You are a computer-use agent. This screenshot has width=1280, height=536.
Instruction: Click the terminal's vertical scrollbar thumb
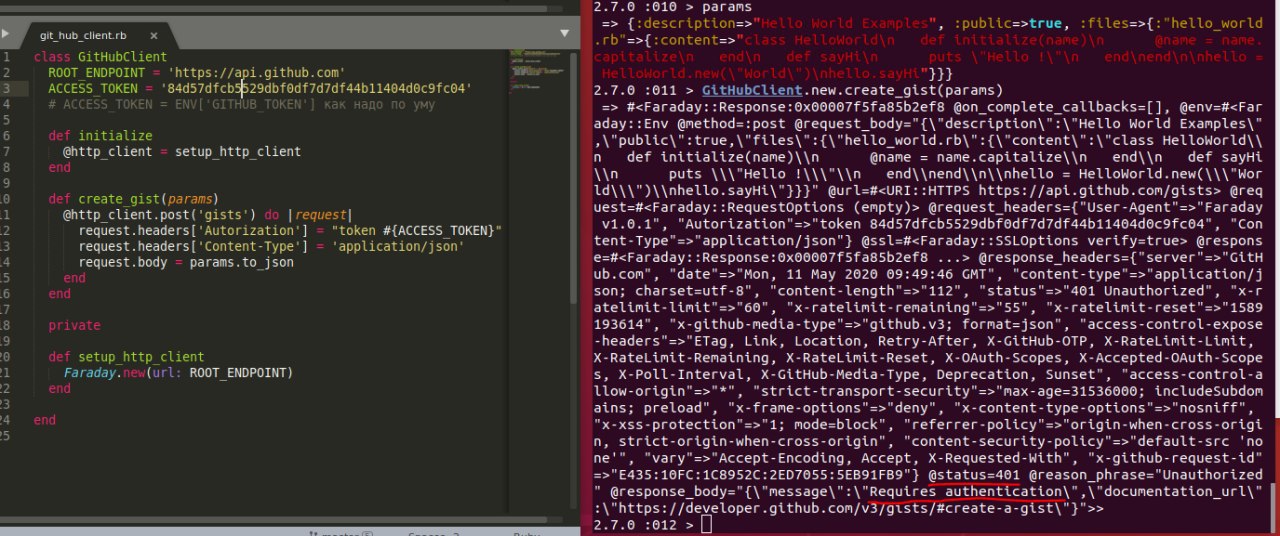coord(1274,507)
